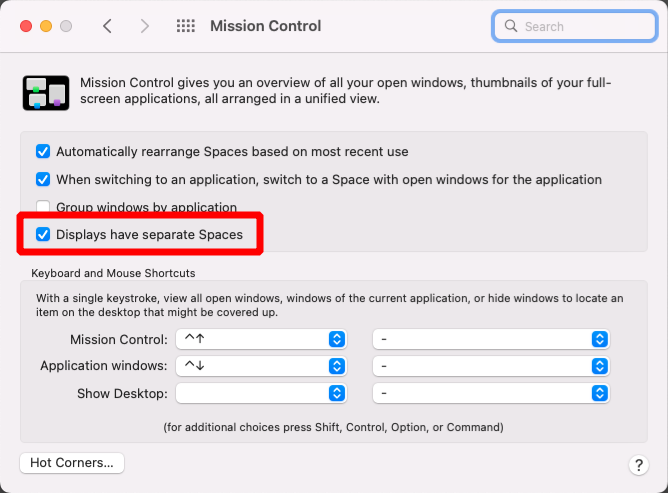Click the Mission Control window title
The width and height of the screenshot is (668, 493).
coord(265,26)
